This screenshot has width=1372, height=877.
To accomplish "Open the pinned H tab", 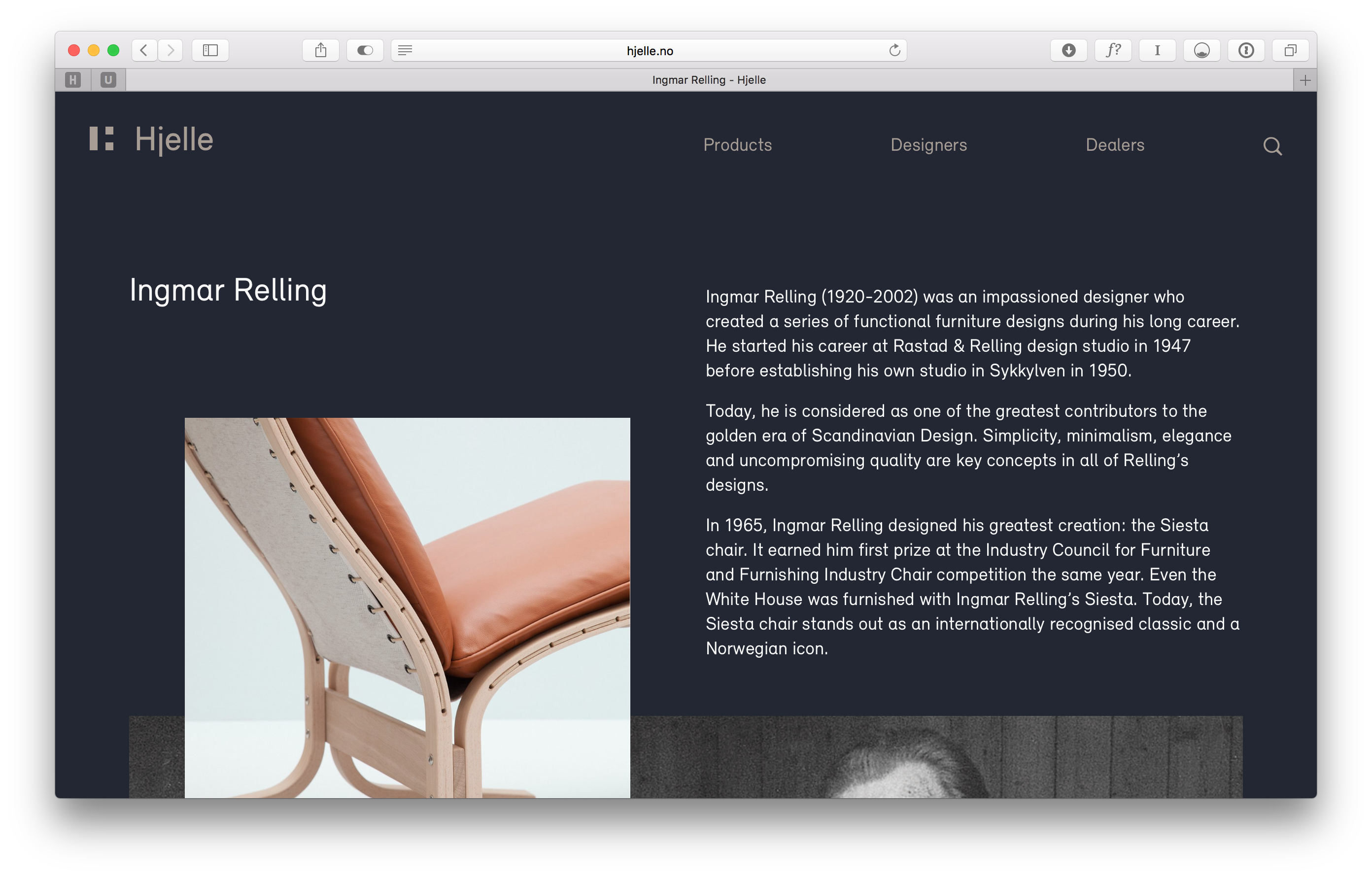I will click(73, 80).
